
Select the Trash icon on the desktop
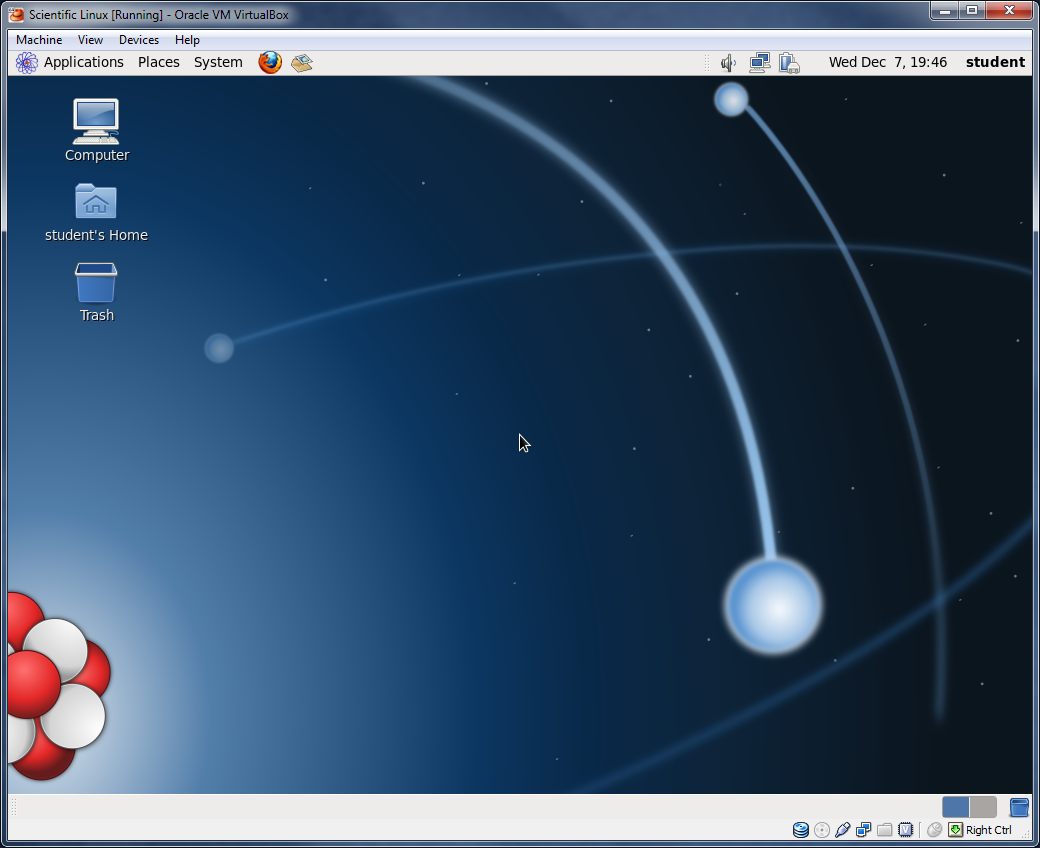coord(97,292)
